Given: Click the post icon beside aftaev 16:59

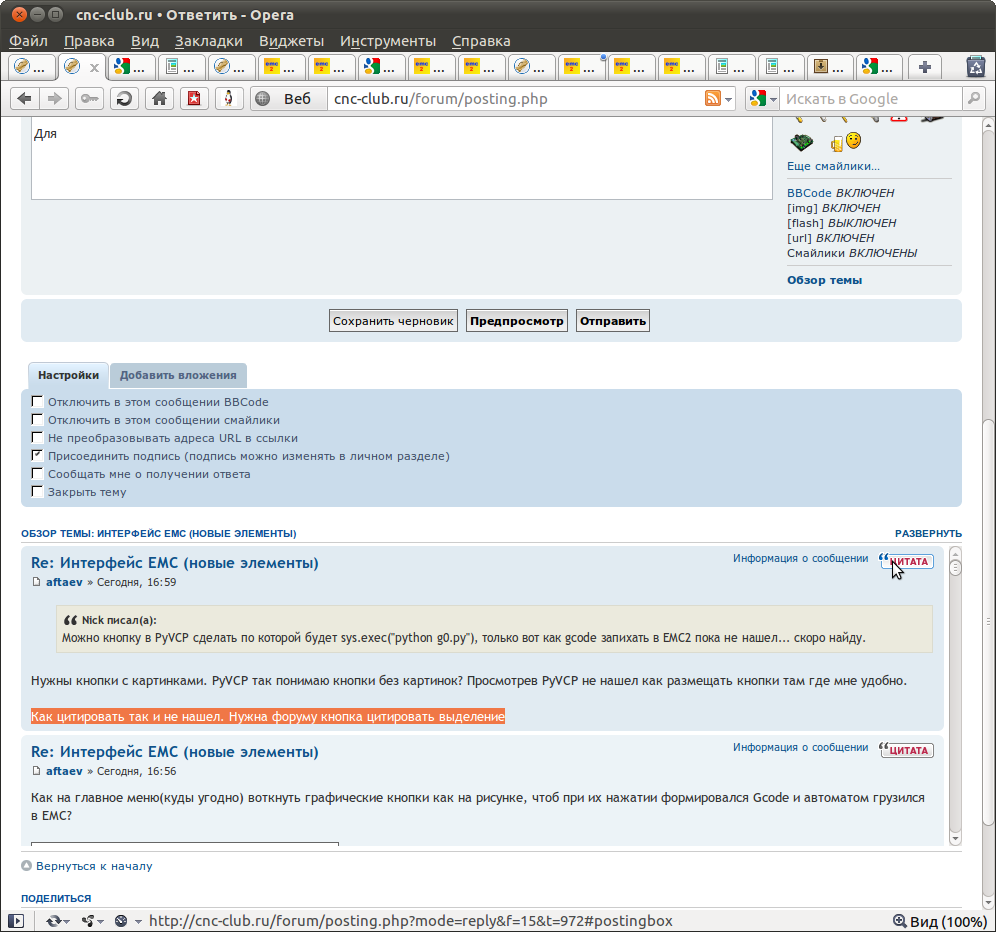Looking at the screenshot, I should tap(36, 582).
